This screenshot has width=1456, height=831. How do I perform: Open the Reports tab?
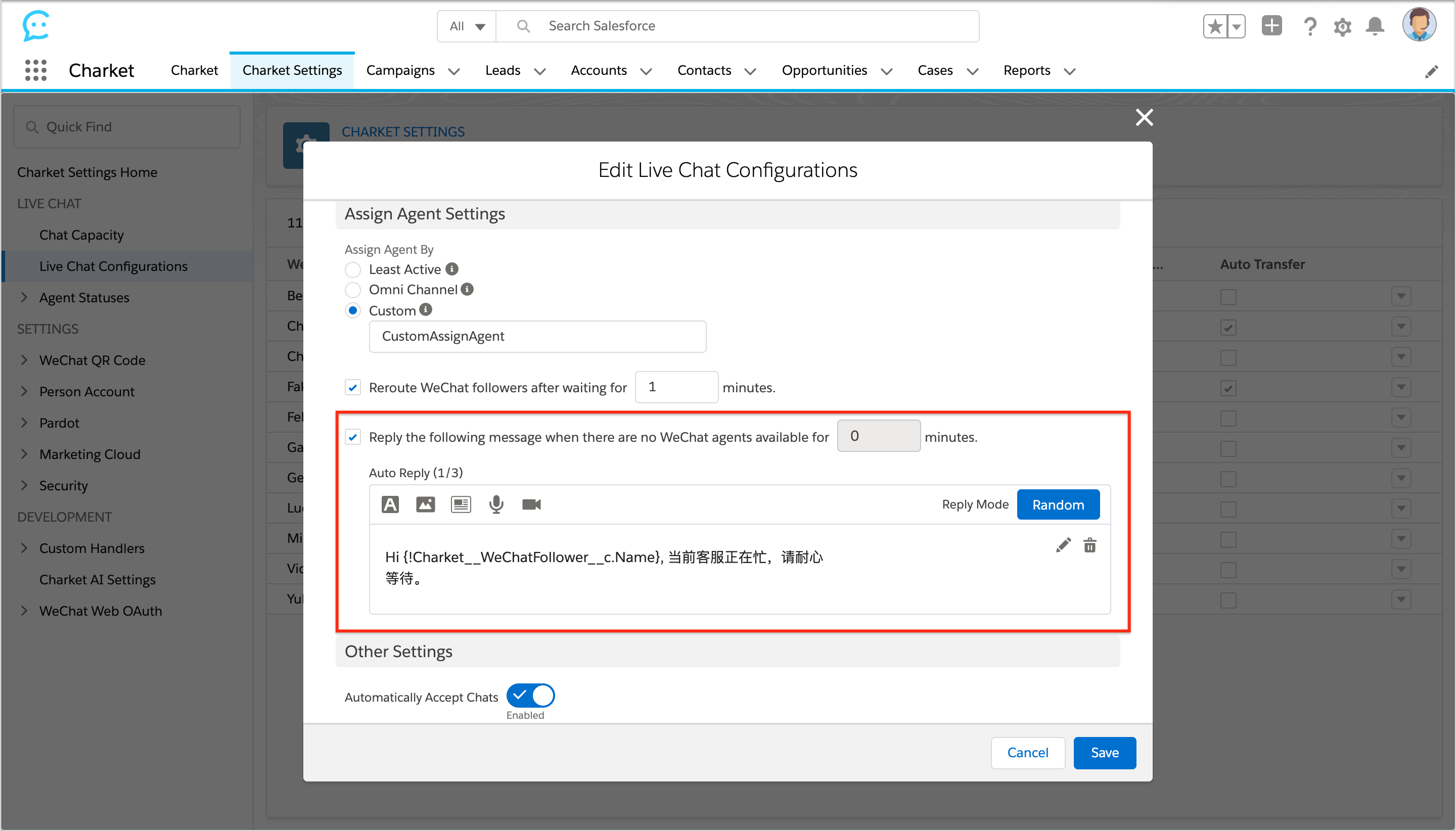coord(1027,70)
